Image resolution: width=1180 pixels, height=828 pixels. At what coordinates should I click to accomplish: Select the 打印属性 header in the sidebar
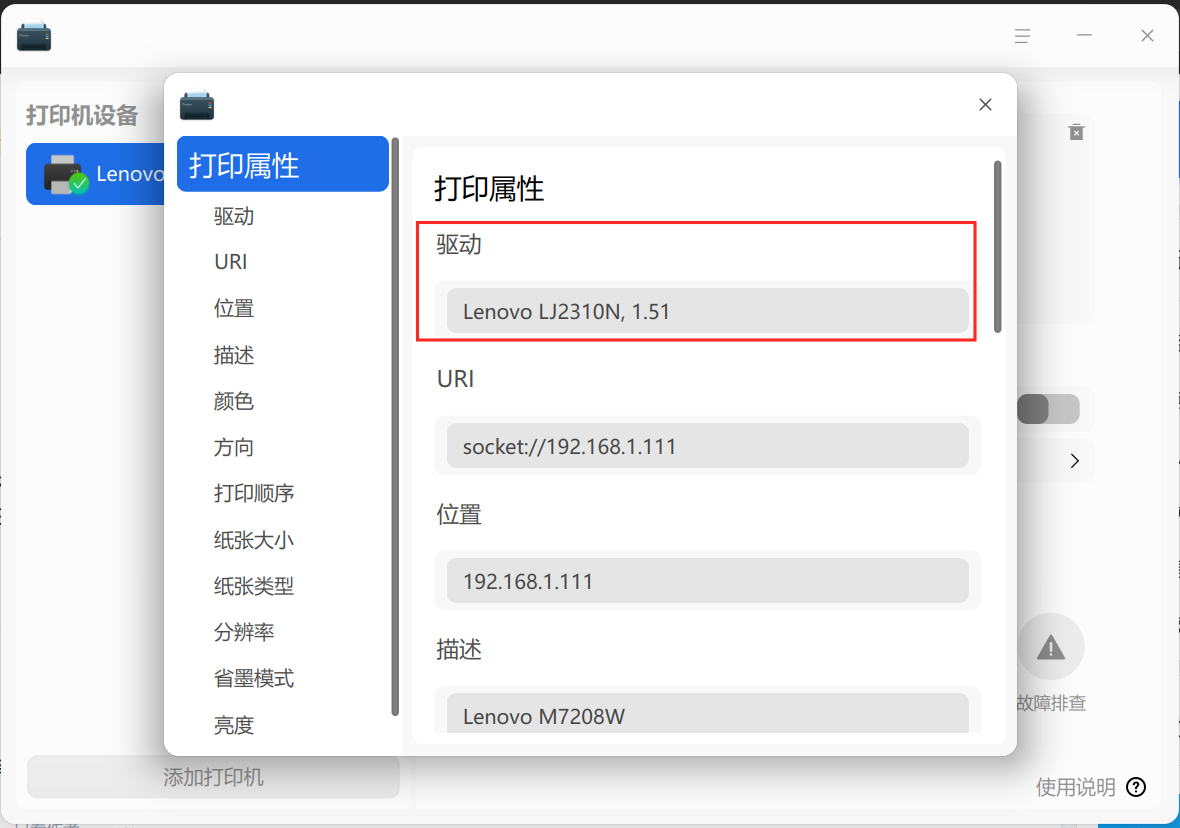coord(282,164)
